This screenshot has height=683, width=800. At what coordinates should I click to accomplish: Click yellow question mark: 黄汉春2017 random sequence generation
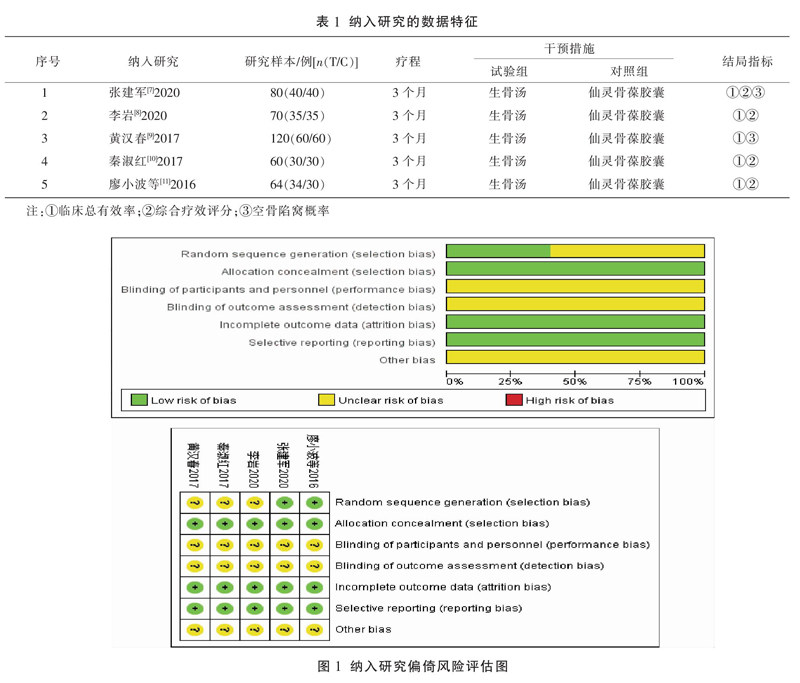[x=195, y=503]
